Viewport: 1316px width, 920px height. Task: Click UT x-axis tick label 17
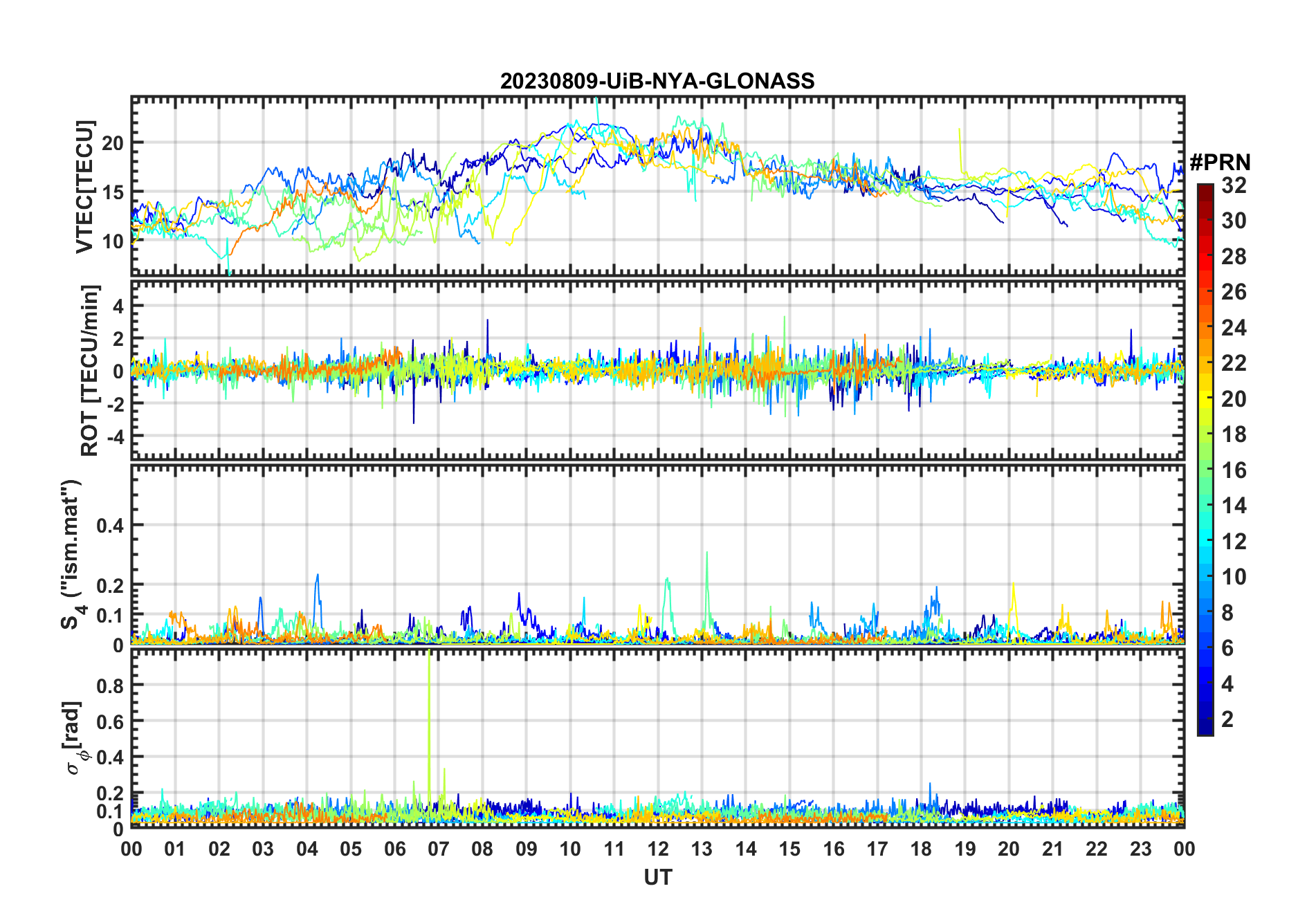point(877,849)
